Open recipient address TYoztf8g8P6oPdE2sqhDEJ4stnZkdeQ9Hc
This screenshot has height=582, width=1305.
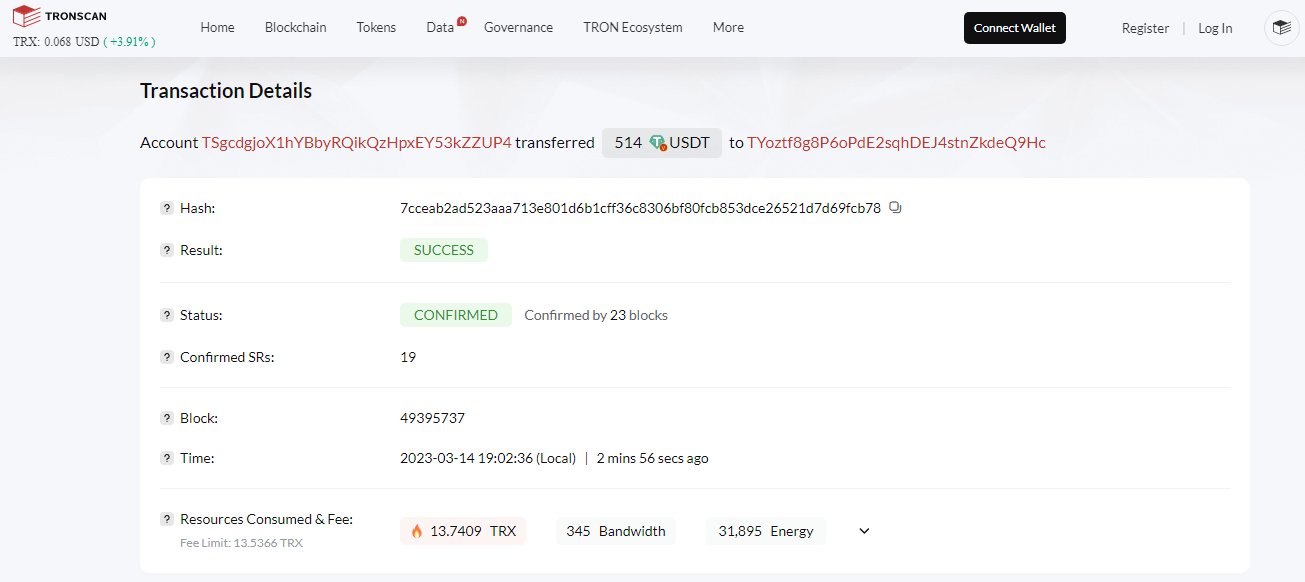point(896,143)
